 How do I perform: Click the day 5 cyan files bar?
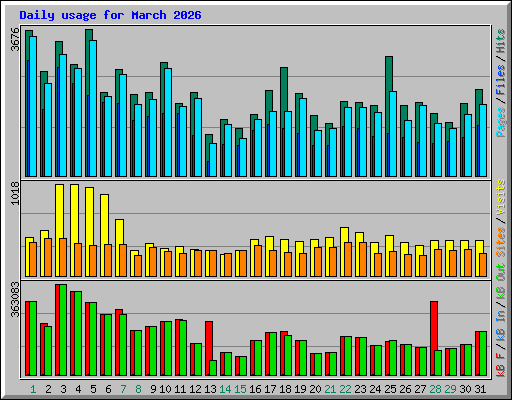pos(93,108)
